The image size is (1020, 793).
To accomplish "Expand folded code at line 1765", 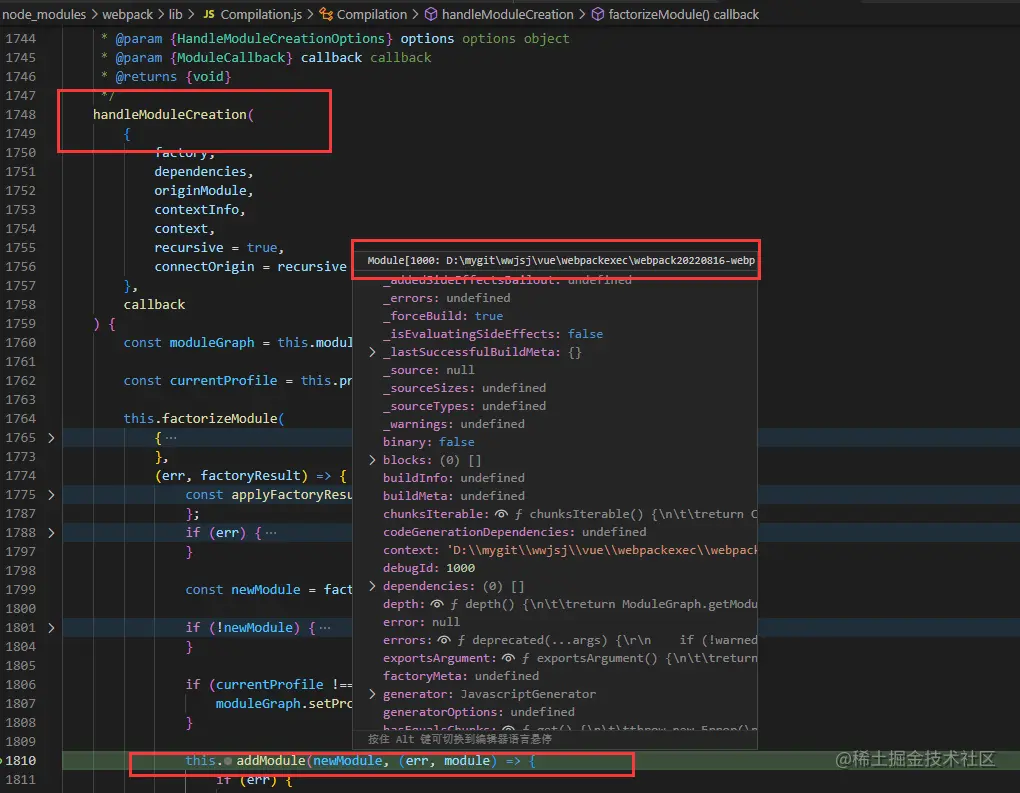I will 51,438.
